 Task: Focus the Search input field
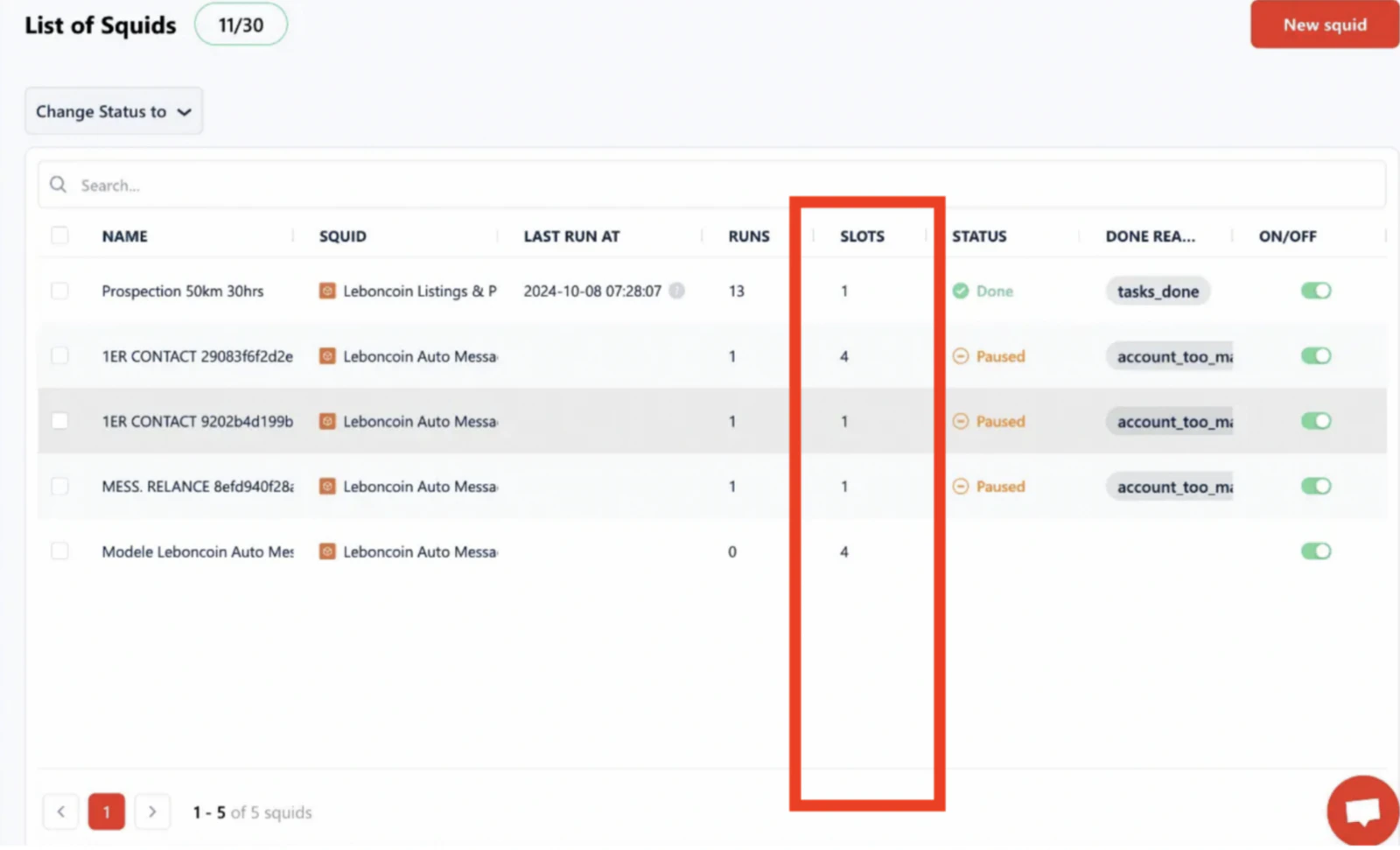coord(711,185)
